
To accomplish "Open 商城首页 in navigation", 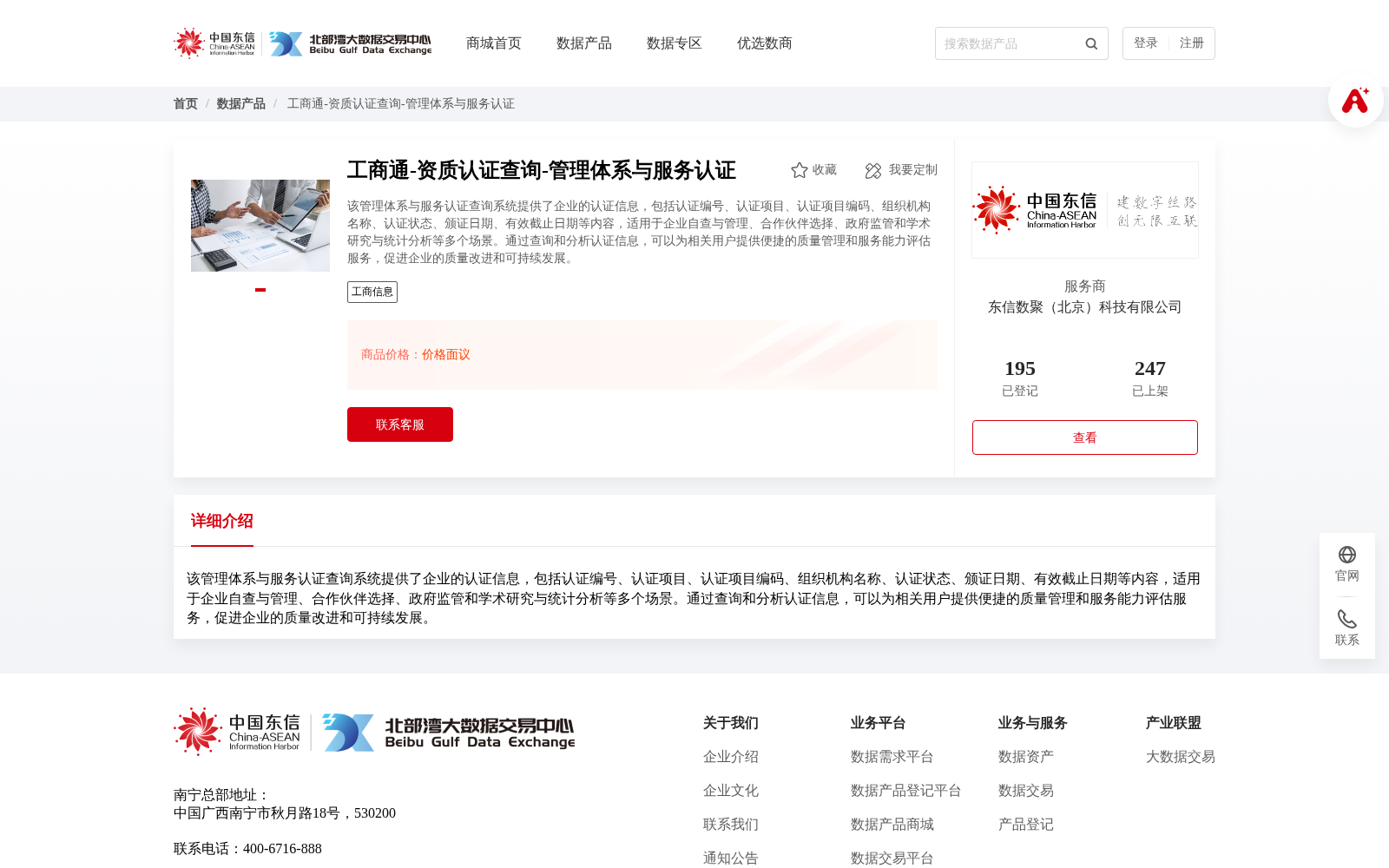I will point(494,43).
